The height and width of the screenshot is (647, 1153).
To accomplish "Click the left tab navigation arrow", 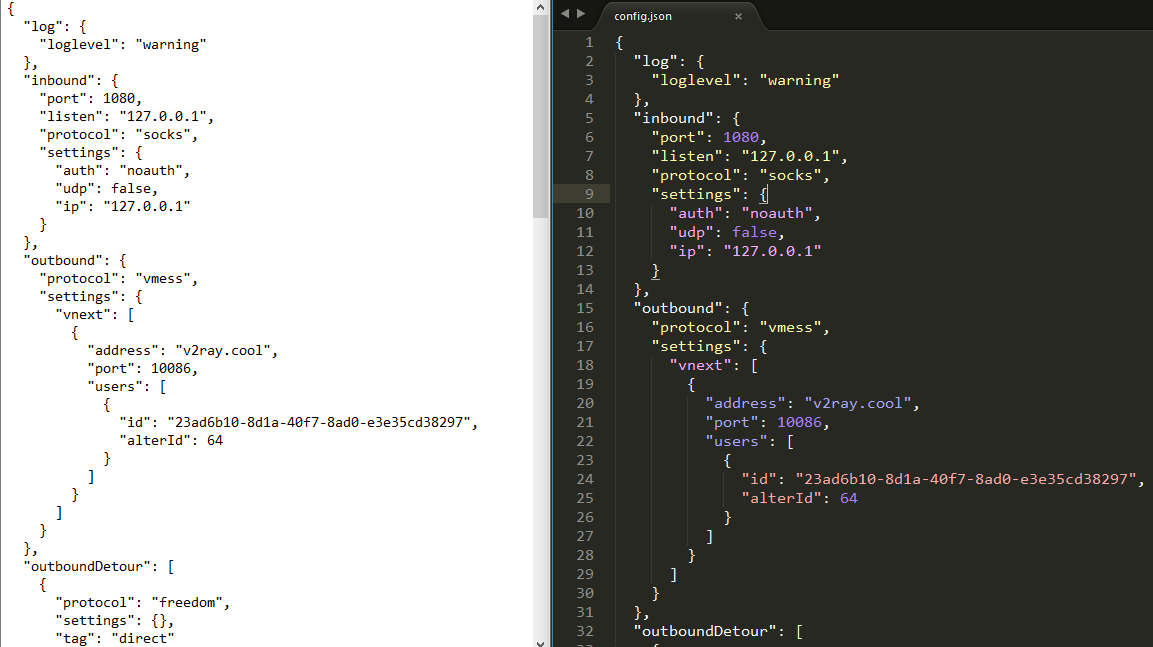I will tap(565, 14).
